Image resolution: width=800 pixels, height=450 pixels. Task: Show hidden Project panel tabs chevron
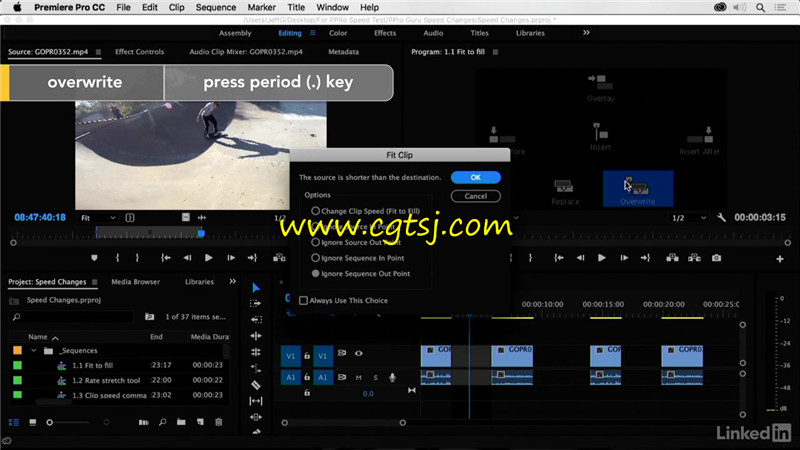(x=233, y=282)
